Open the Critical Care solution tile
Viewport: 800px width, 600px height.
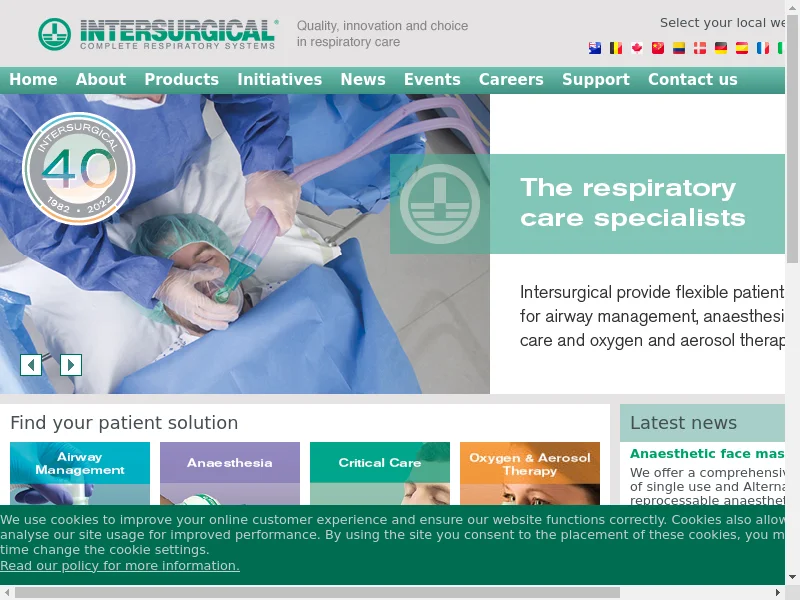coord(380,473)
